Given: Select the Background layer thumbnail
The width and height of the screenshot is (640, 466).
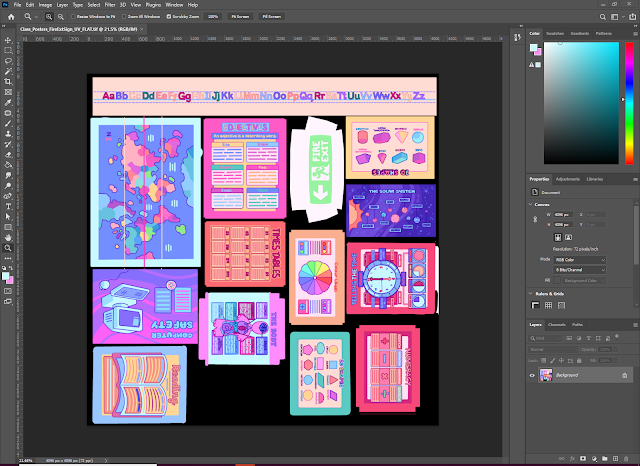Looking at the screenshot, I should click(x=546, y=375).
